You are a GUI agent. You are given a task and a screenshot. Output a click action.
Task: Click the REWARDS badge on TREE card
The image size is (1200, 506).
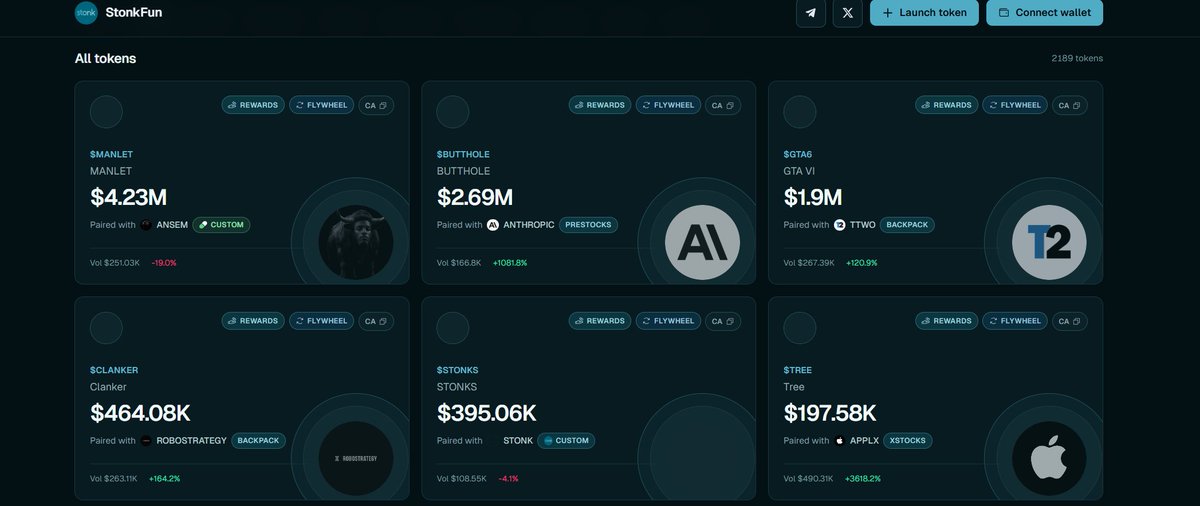click(x=947, y=321)
